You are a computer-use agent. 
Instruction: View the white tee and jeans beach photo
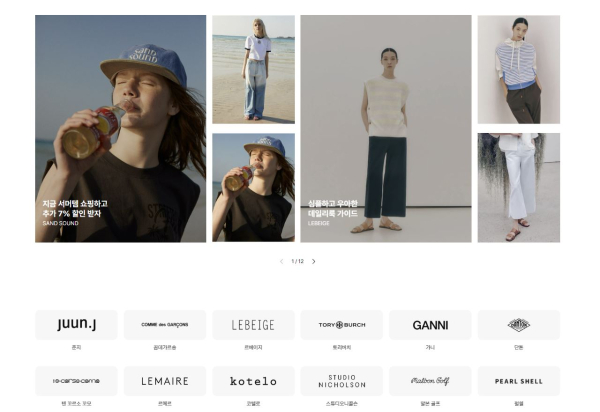coord(253,69)
